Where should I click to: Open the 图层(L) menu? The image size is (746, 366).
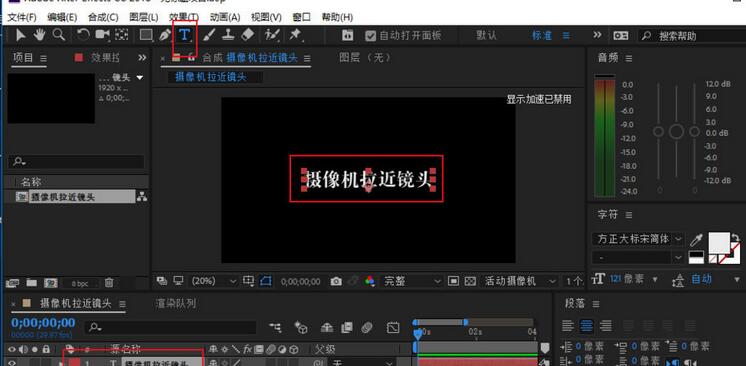[144, 17]
